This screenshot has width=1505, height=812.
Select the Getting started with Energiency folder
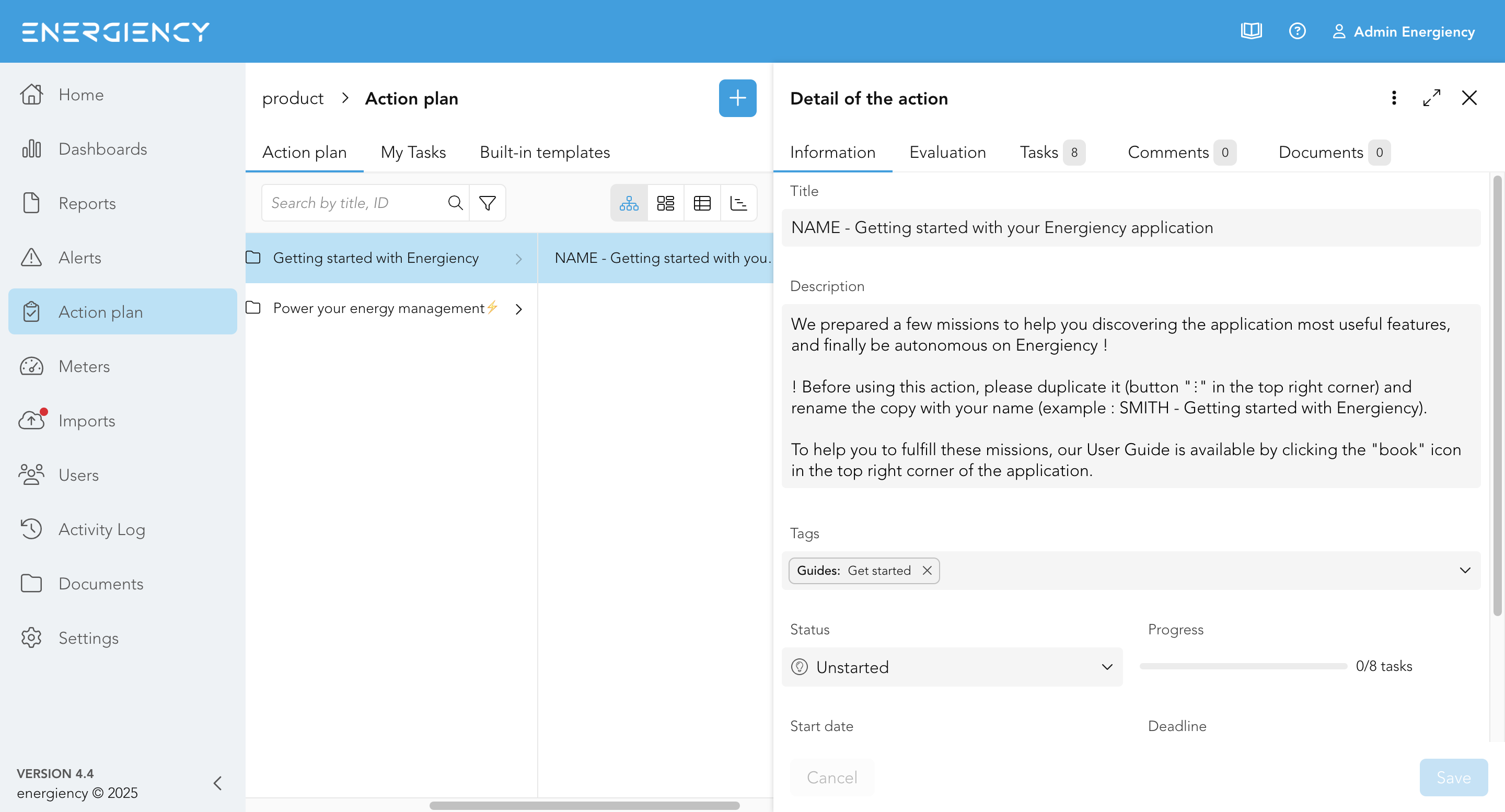(391, 258)
